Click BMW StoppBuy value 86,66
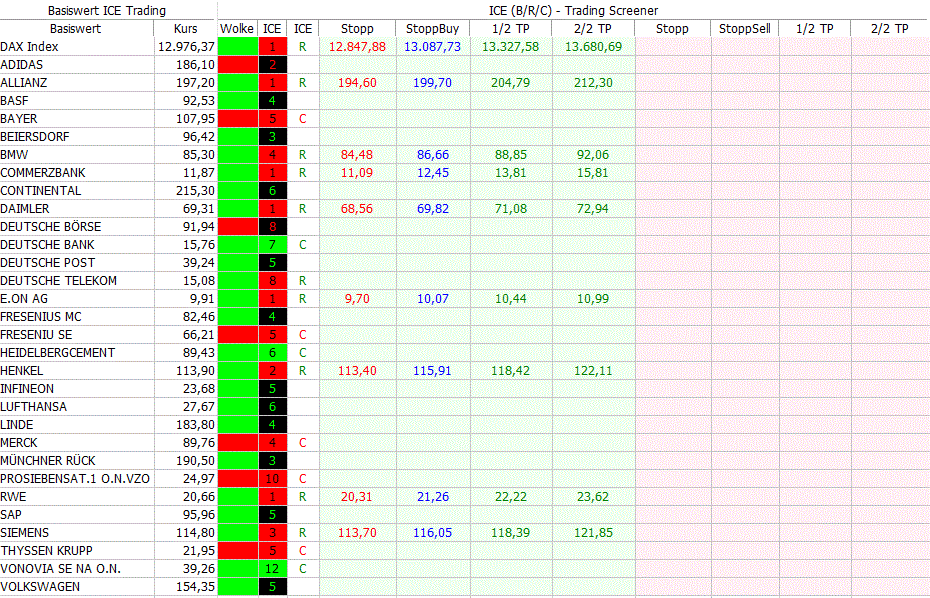 pos(432,155)
